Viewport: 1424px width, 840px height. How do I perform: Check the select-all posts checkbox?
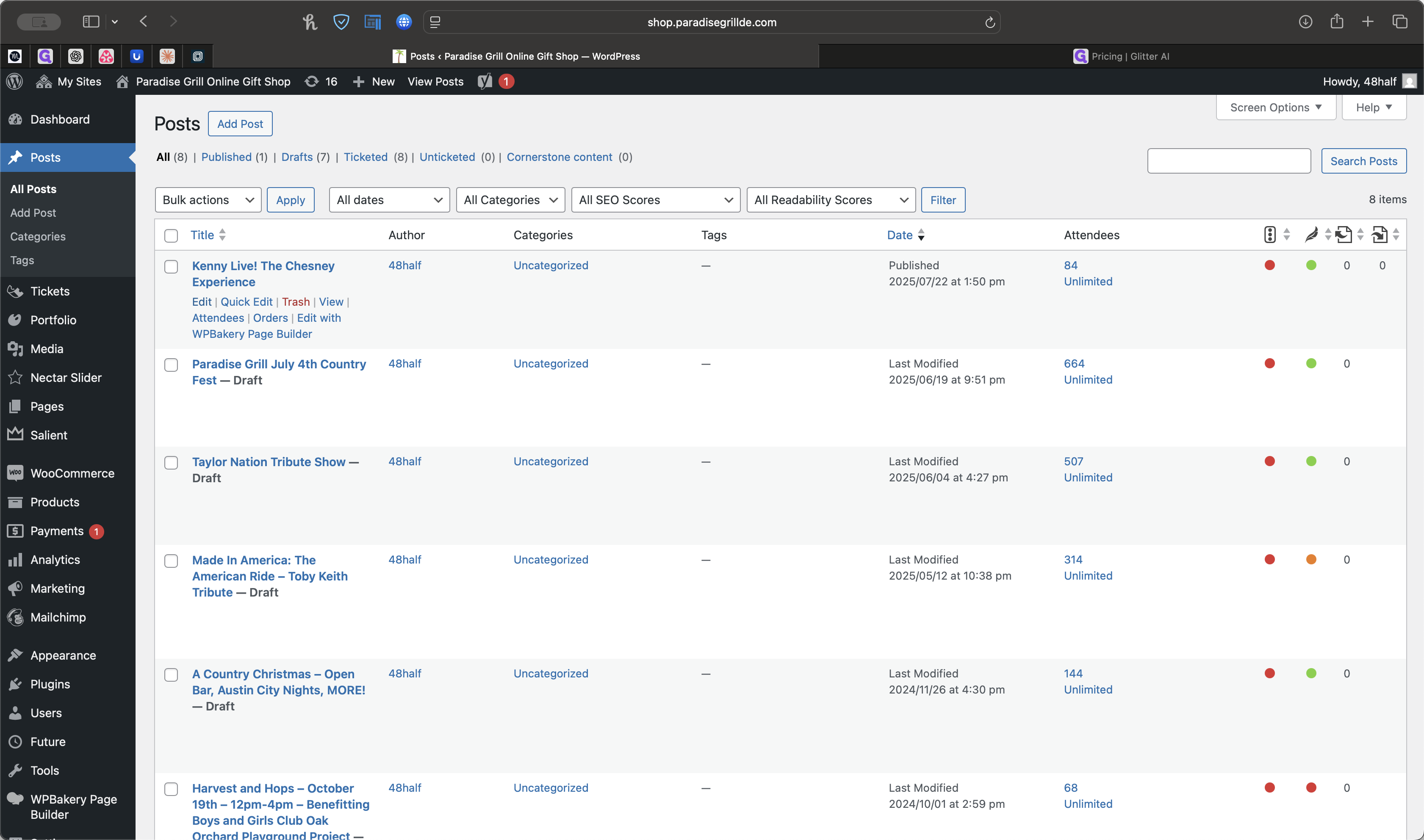171,235
